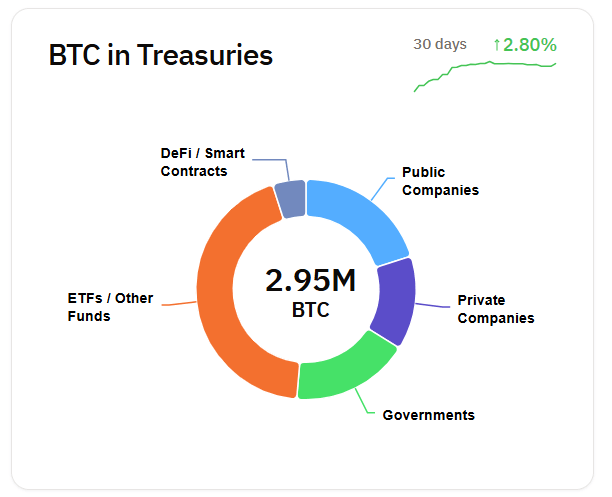Click the Private Companies label text
The height and width of the screenshot is (497, 612).
(495, 309)
